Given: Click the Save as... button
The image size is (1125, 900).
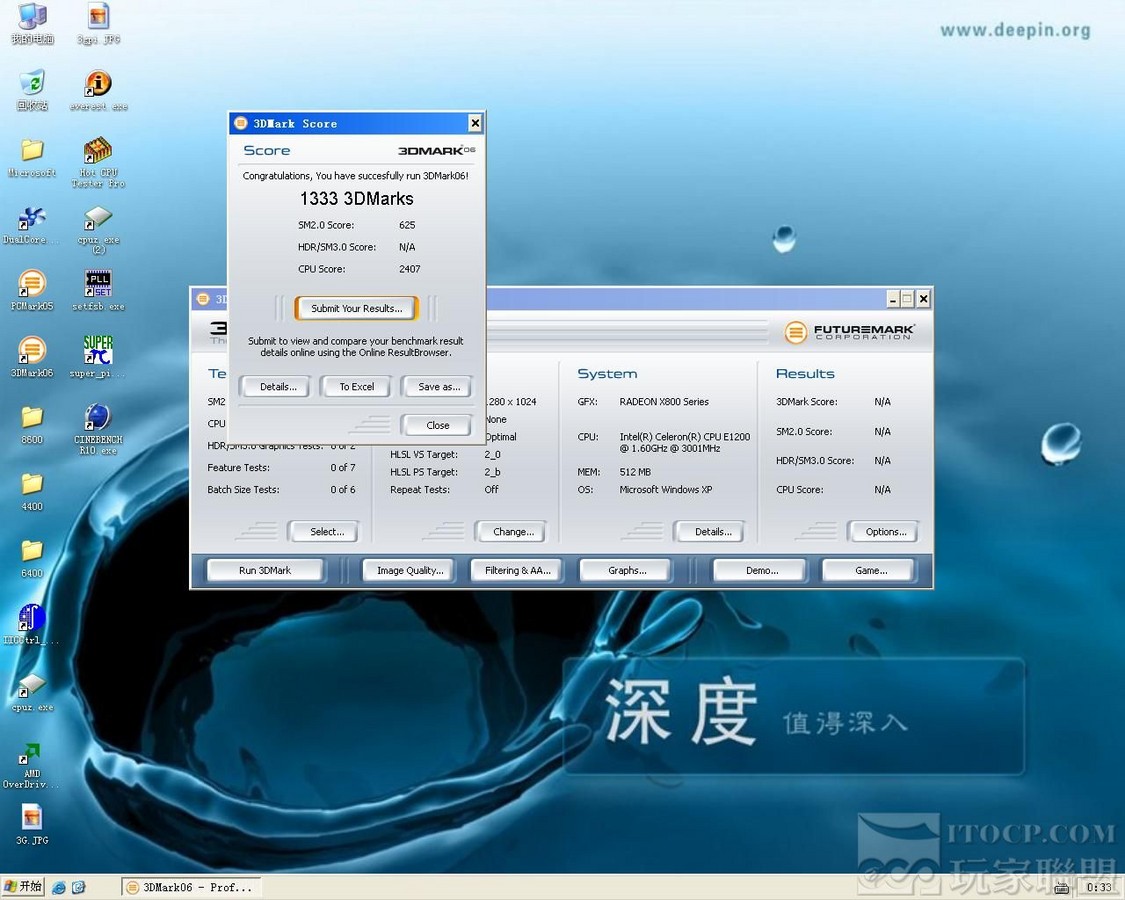Looking at the screenshot, I should point(438,387).
